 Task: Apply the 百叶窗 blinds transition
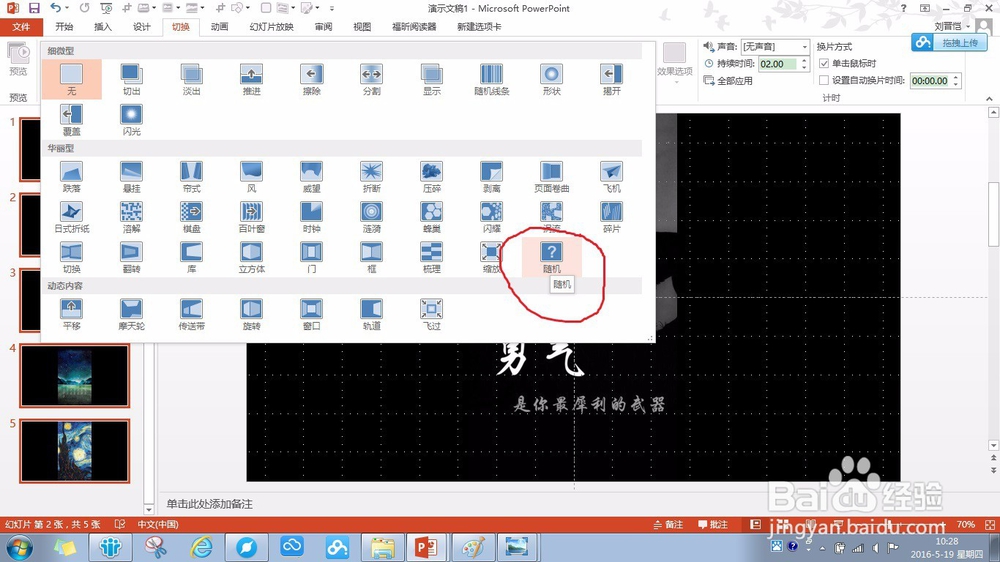point(251,217)
